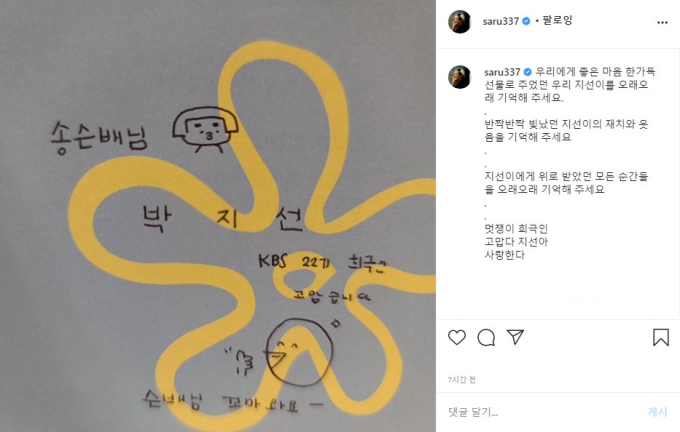Click the verified badge in header
680x432 pixels.
click(x=526, y=21)
